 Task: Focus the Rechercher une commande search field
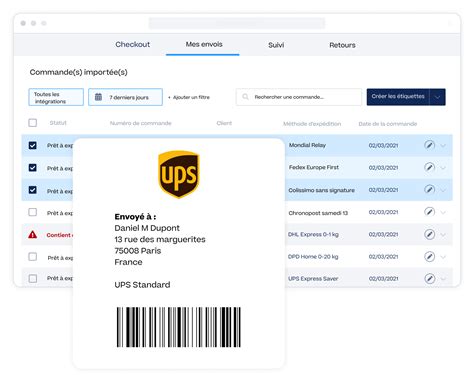coord(299,97)
